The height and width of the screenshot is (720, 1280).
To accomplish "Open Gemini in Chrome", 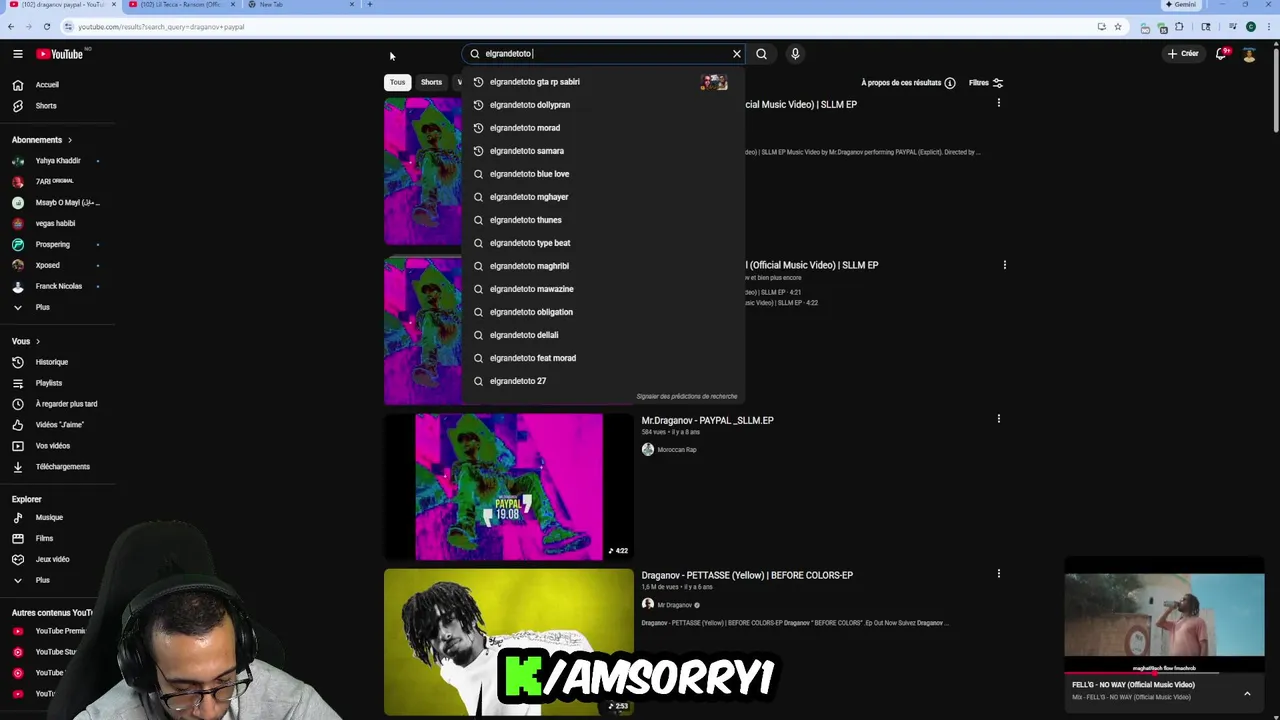I will click(1182, 4).
